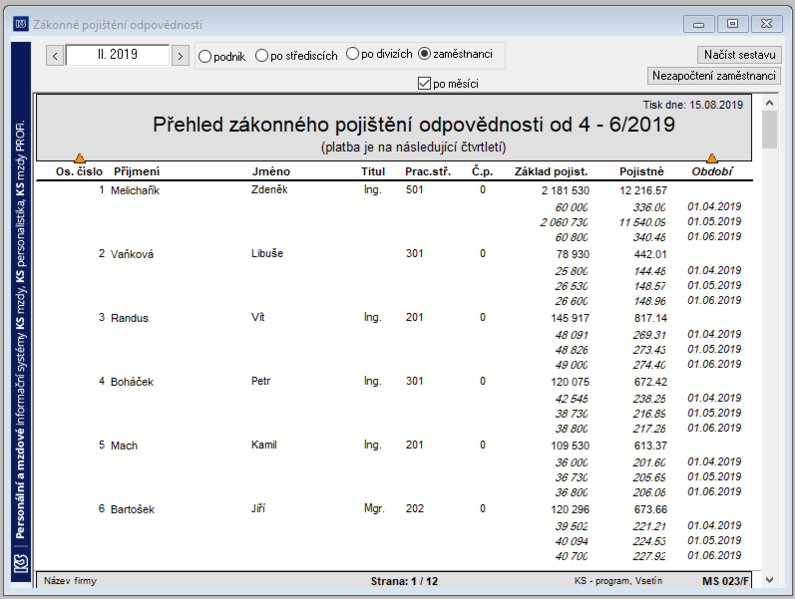Click the monthly amount 11 540.05

tap(642, 222)
